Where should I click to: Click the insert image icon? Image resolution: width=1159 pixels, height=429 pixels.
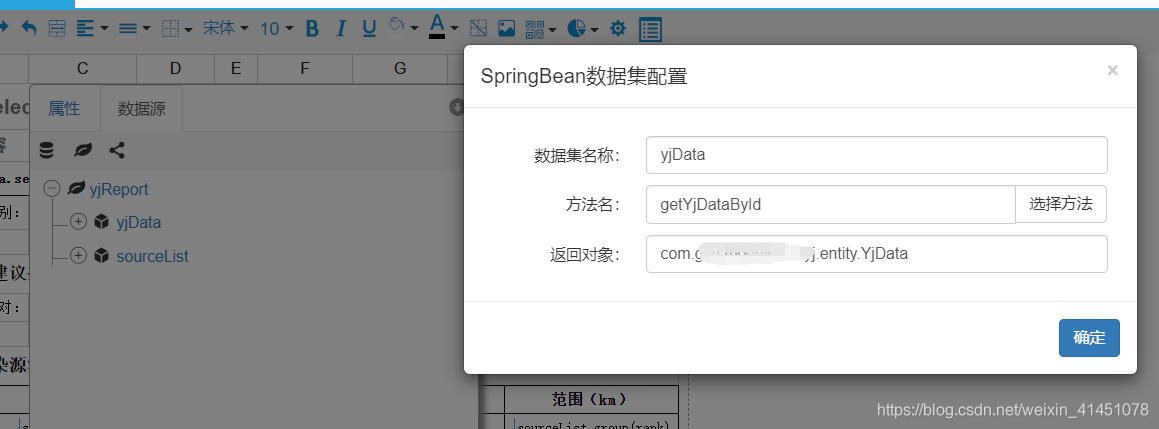(506, 28)
